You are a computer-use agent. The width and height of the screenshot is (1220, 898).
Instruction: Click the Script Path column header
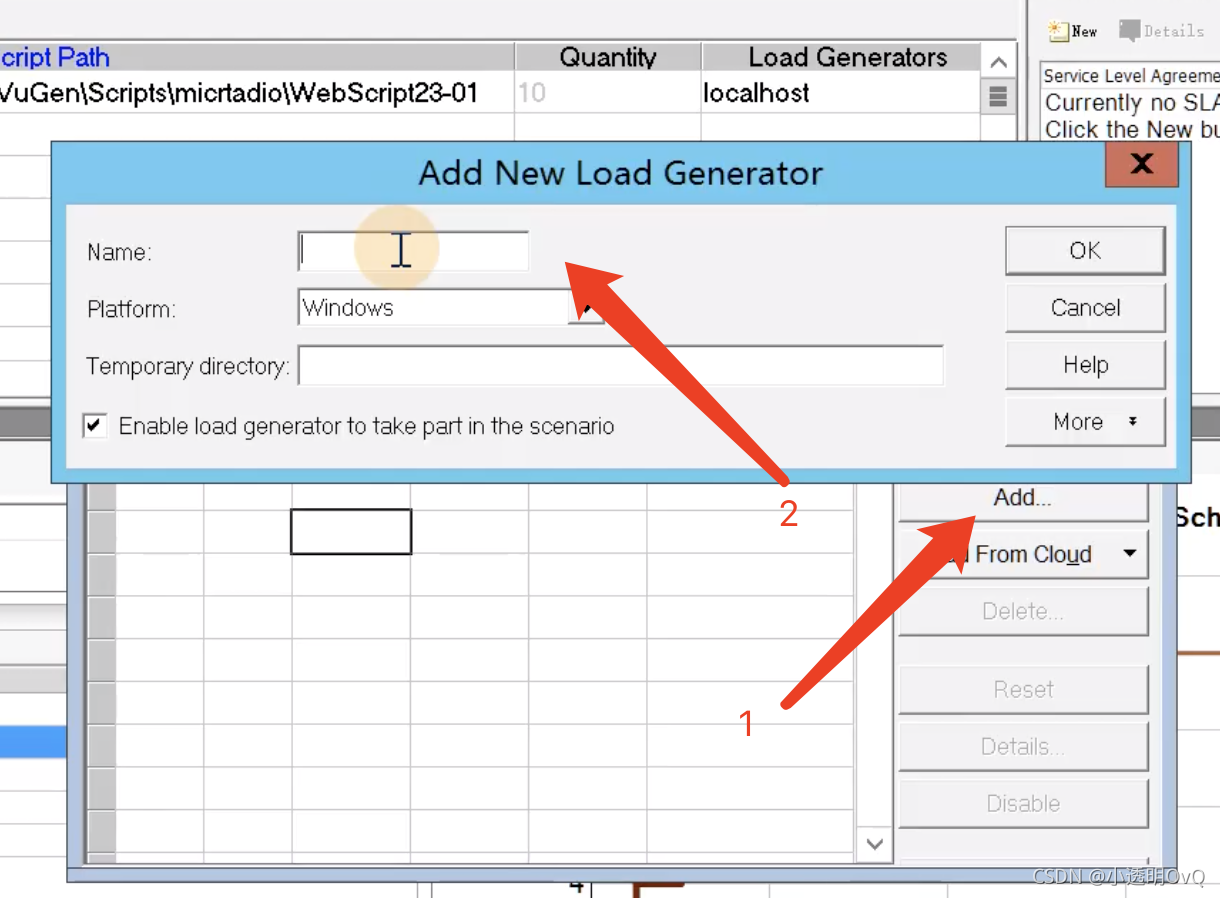click(x=257, y=57)
